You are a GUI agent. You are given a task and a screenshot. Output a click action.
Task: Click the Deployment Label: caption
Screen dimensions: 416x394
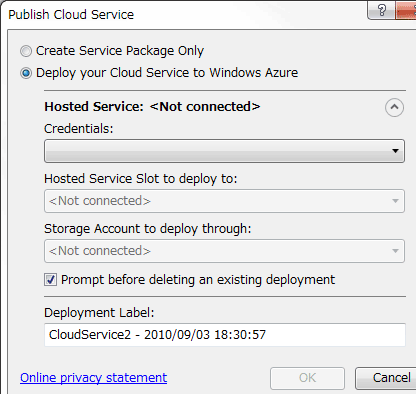tap(99, 313)
